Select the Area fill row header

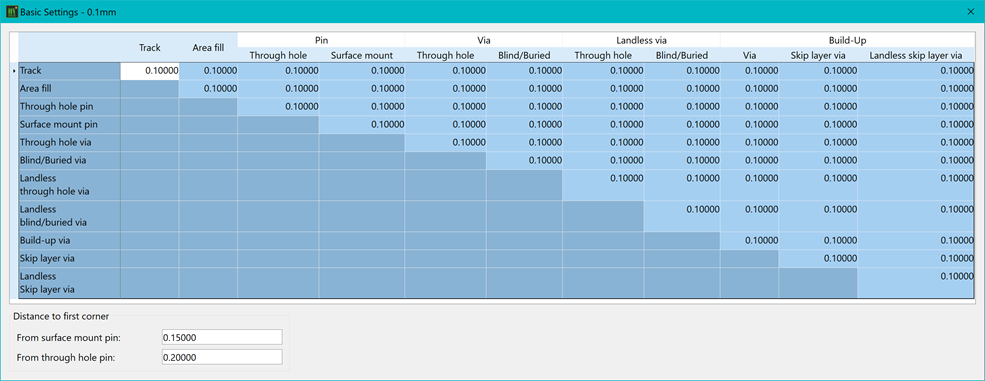point(69,89)
